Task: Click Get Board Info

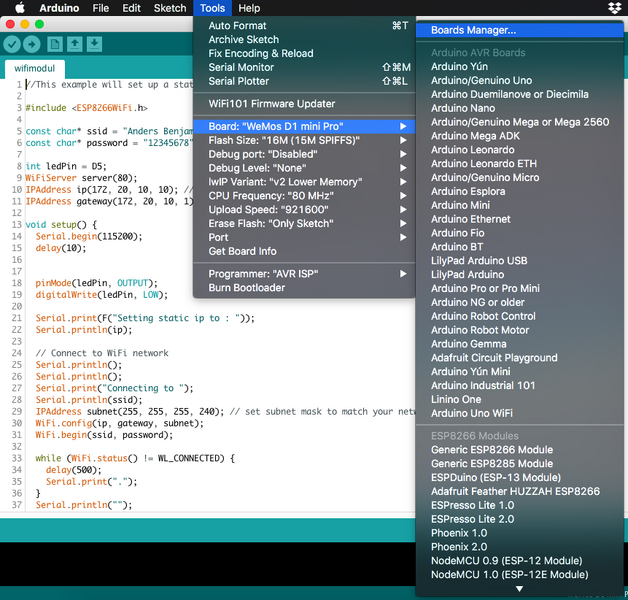Action: coord(304,252)
